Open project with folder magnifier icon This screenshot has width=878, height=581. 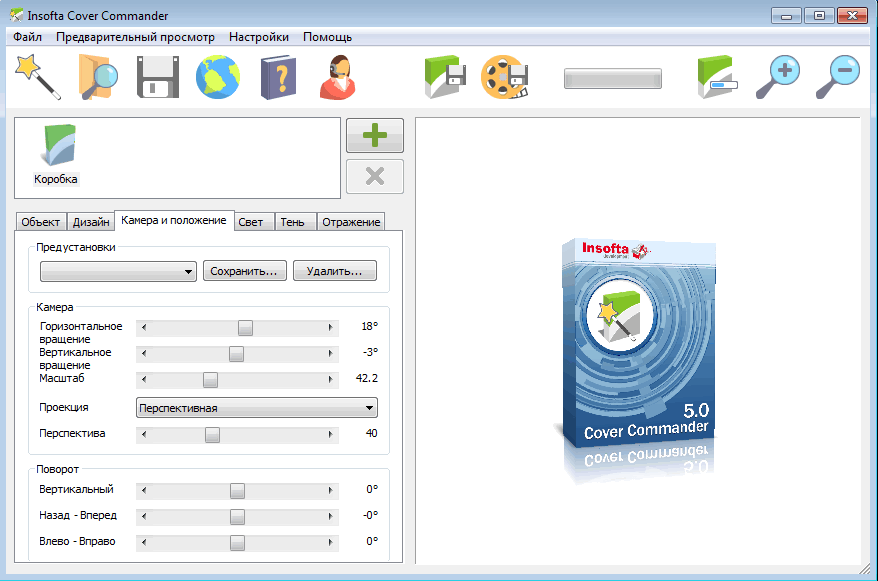pyautogui.click(x=98, y=77)
